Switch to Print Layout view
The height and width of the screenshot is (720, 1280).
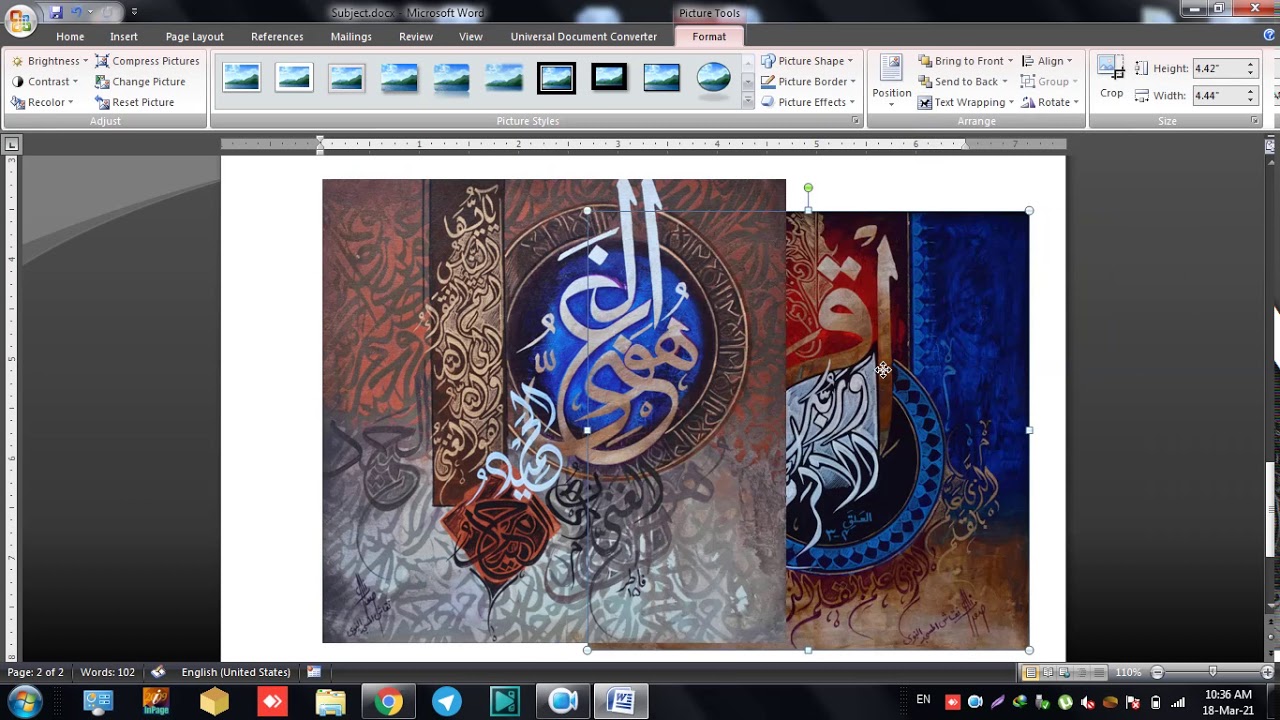coord(1030,672)
